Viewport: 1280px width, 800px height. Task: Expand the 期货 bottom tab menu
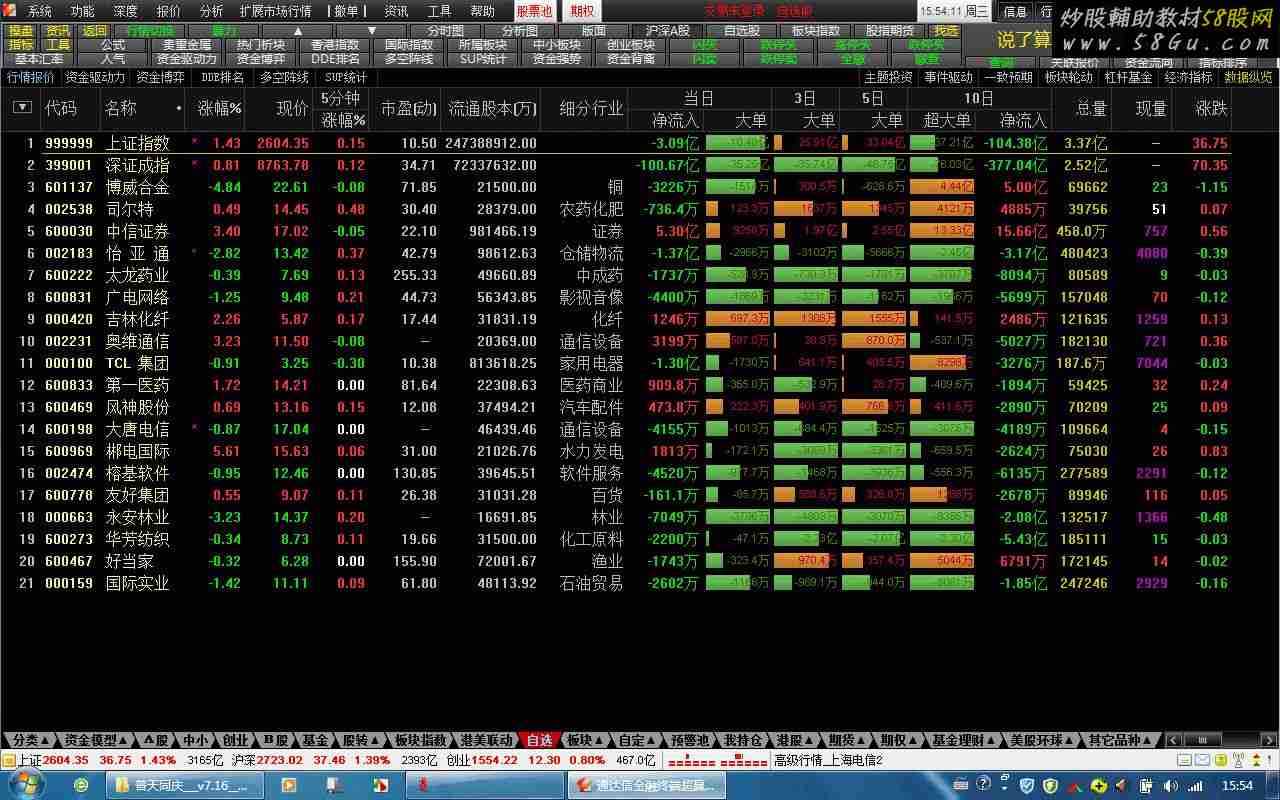[846, 740]
